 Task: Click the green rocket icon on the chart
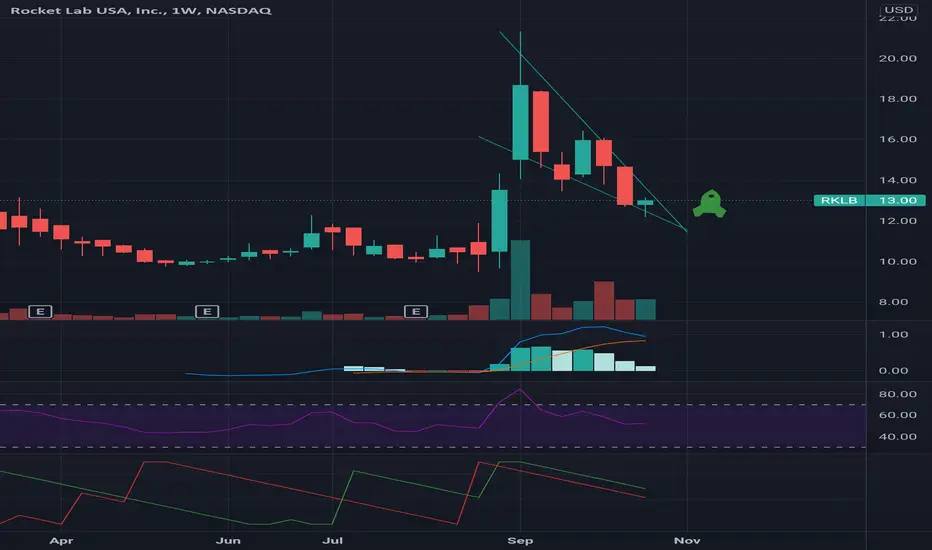(709, 203)
